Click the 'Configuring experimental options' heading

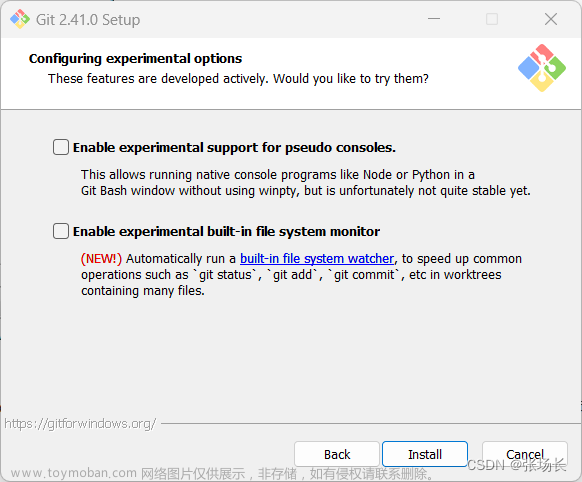coord(135,59)
